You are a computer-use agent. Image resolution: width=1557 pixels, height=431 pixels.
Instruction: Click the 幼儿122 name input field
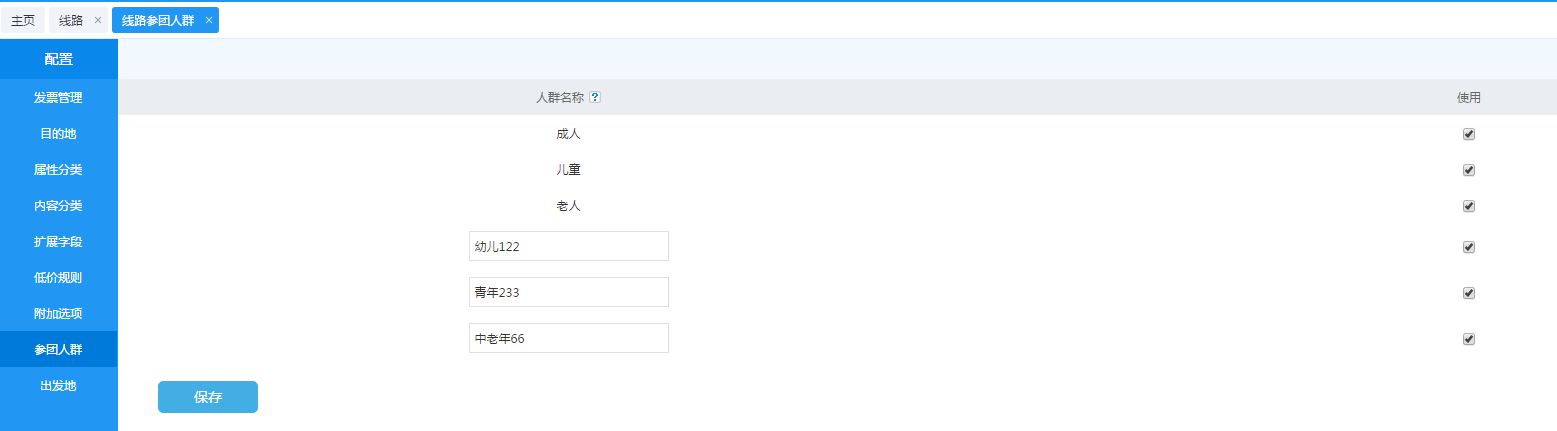click(568, 246)
